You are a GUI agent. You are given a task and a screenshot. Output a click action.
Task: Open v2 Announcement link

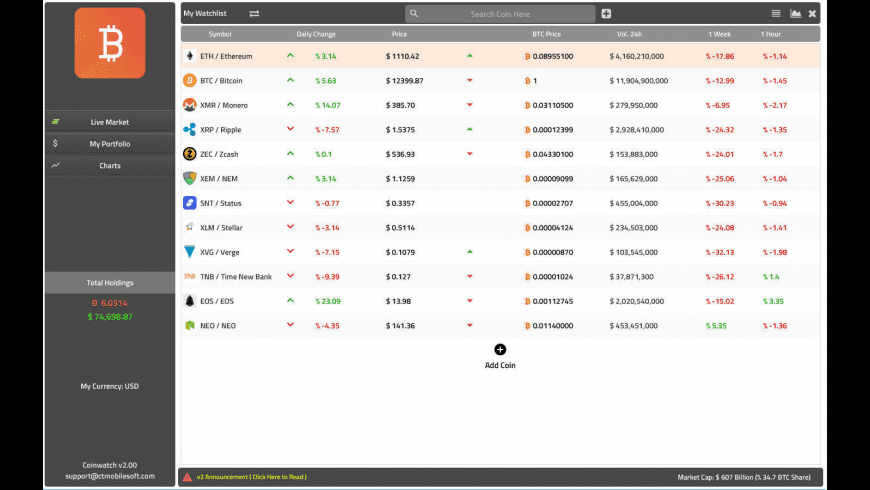(x=251, y=477)
